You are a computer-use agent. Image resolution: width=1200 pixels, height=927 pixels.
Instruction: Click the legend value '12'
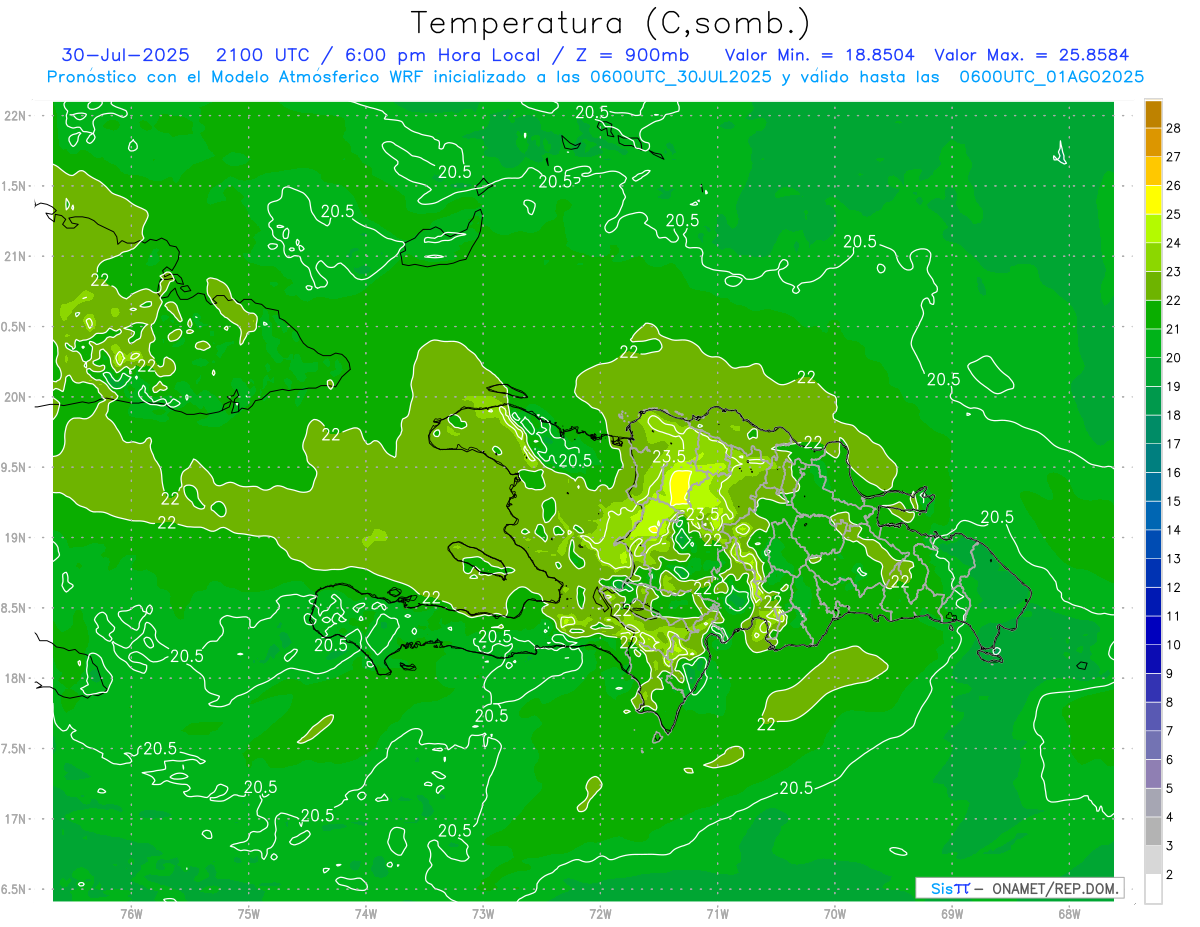1174,587
